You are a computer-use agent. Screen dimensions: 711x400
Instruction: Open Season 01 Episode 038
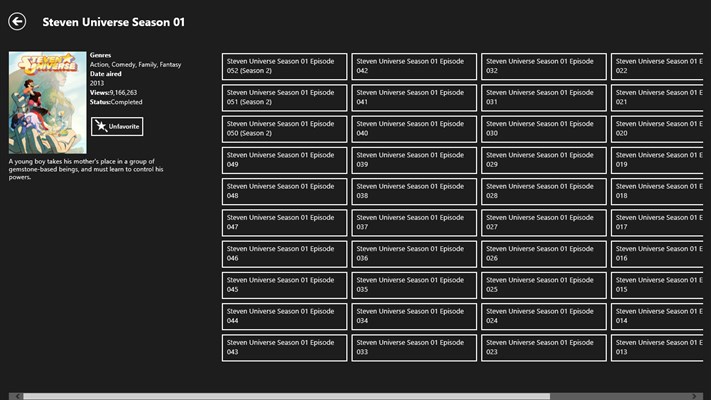pos(414,192)
